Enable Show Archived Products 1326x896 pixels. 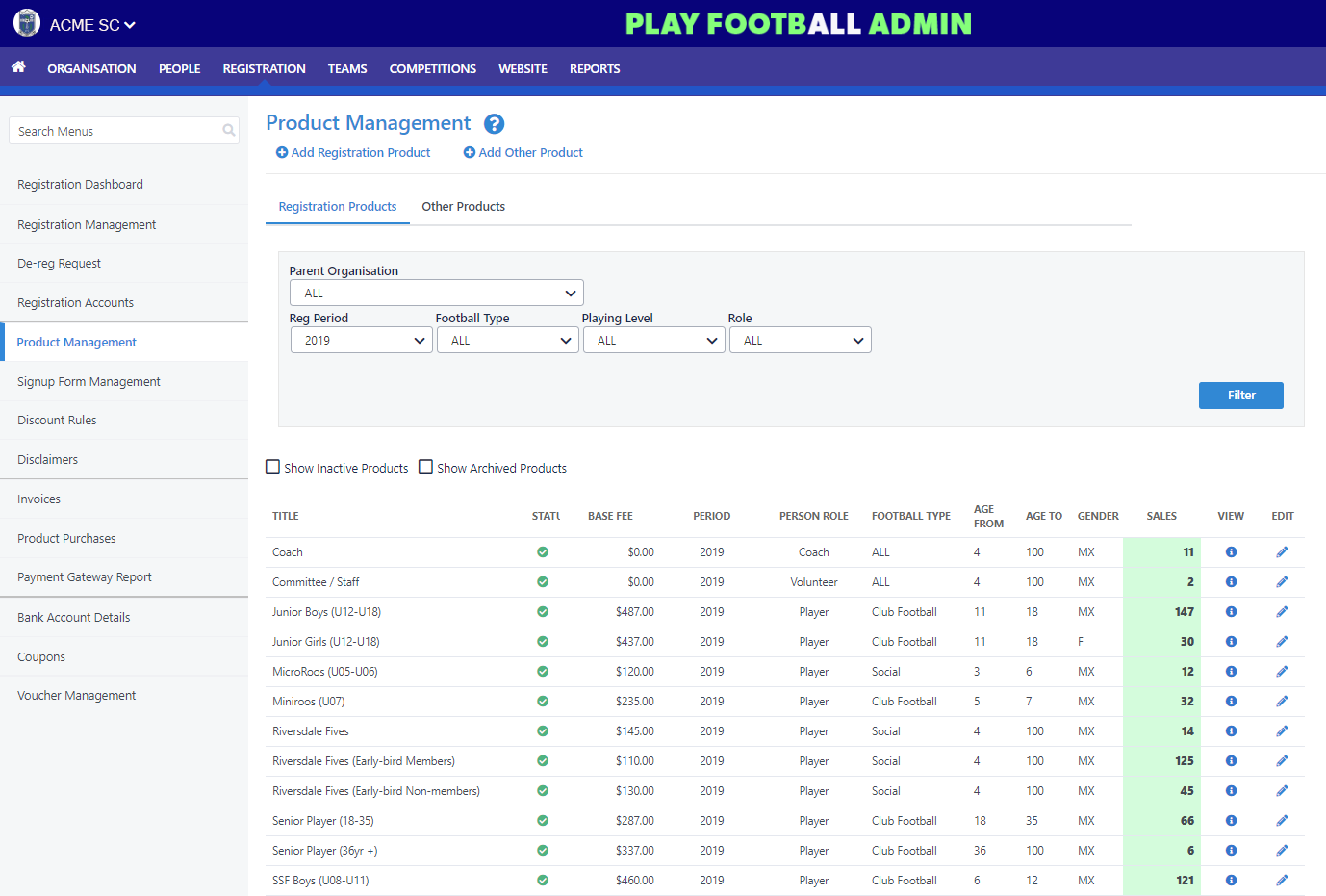pos(426,466)
